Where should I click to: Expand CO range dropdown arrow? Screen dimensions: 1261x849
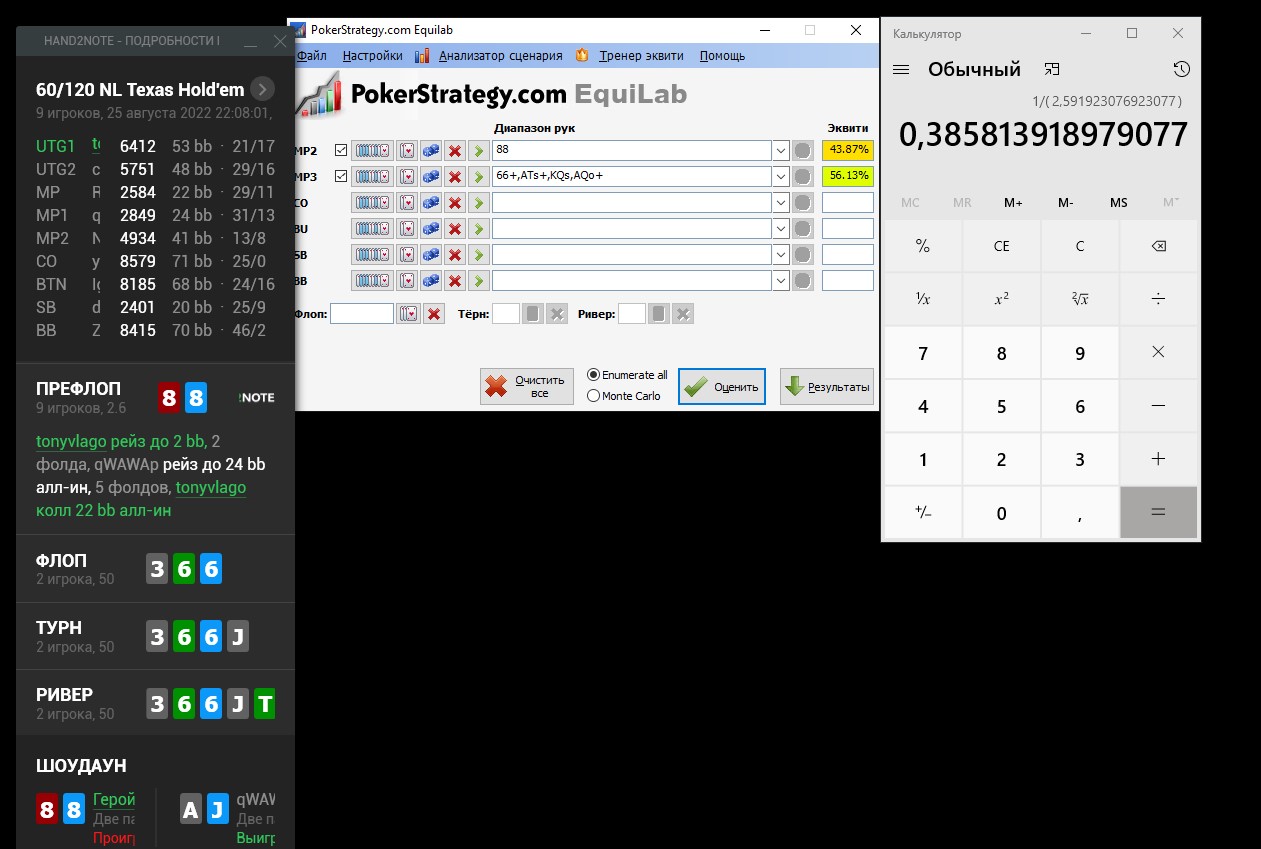point(780,202)
